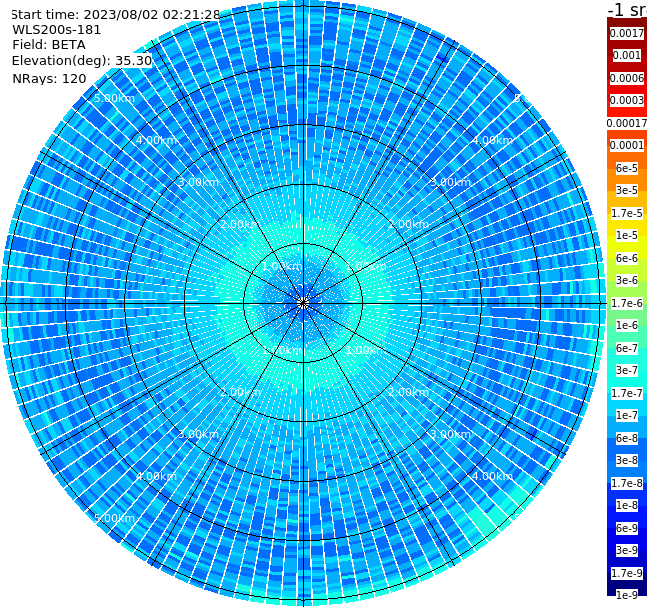
Task: Click the 1e-7 colorbar value
Action: (627, 415)
